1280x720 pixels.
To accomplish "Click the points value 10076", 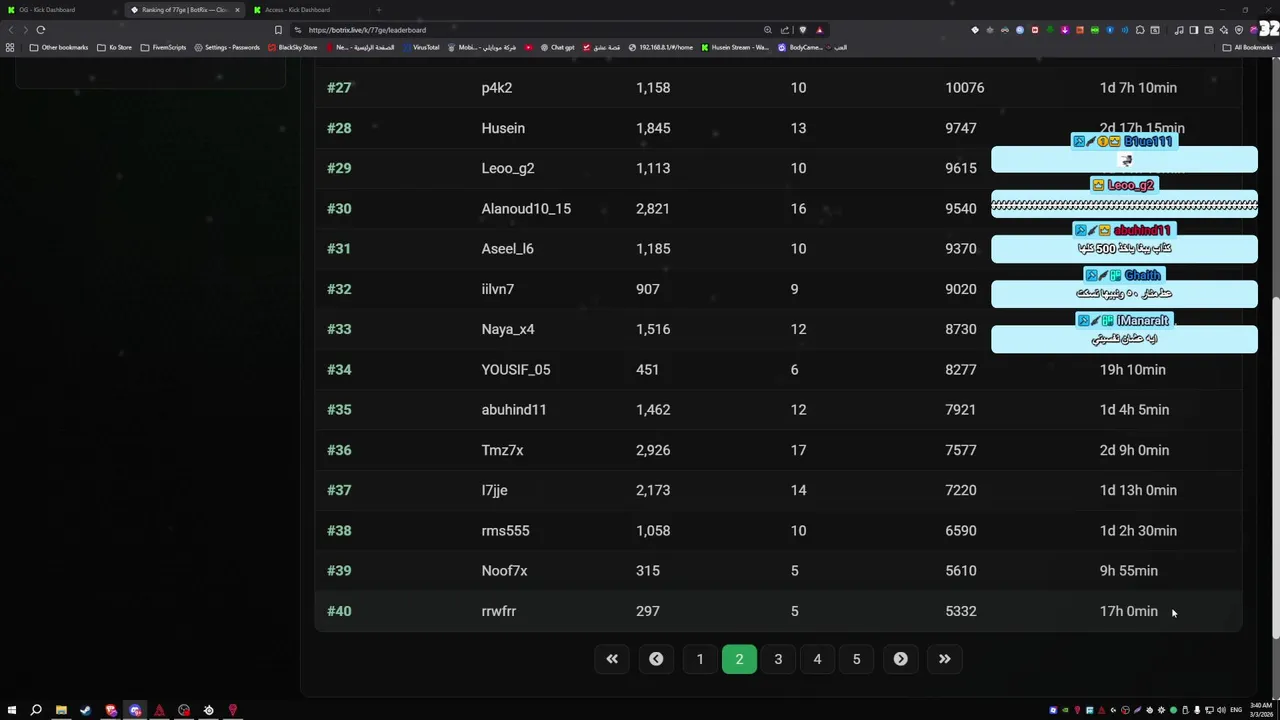I will pyautogui.click(x=964, y=88).
